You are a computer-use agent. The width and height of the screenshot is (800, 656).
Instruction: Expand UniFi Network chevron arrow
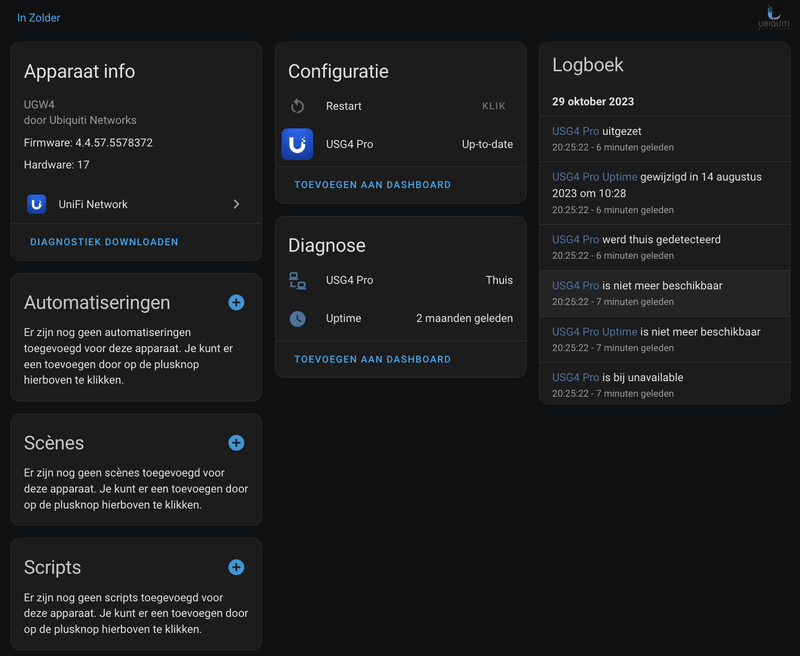[x=236, y=204]
